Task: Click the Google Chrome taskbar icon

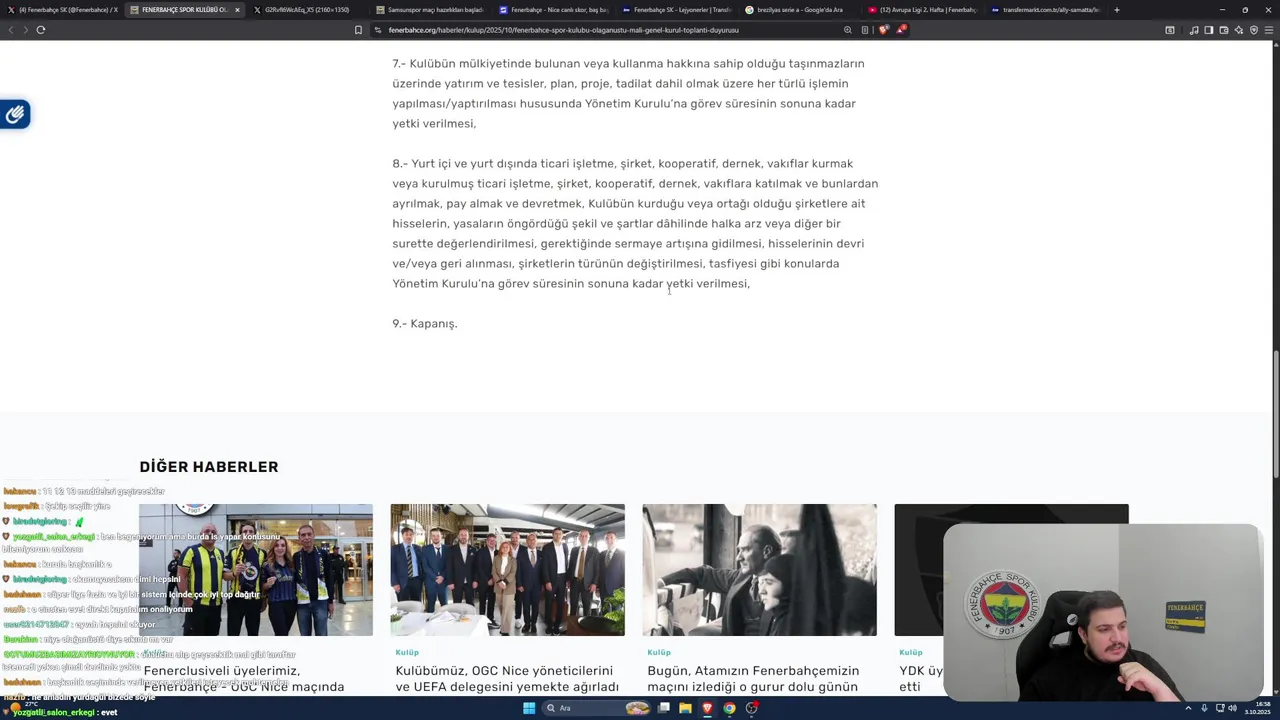Action: pyautogui.click(x=729, y=708)
